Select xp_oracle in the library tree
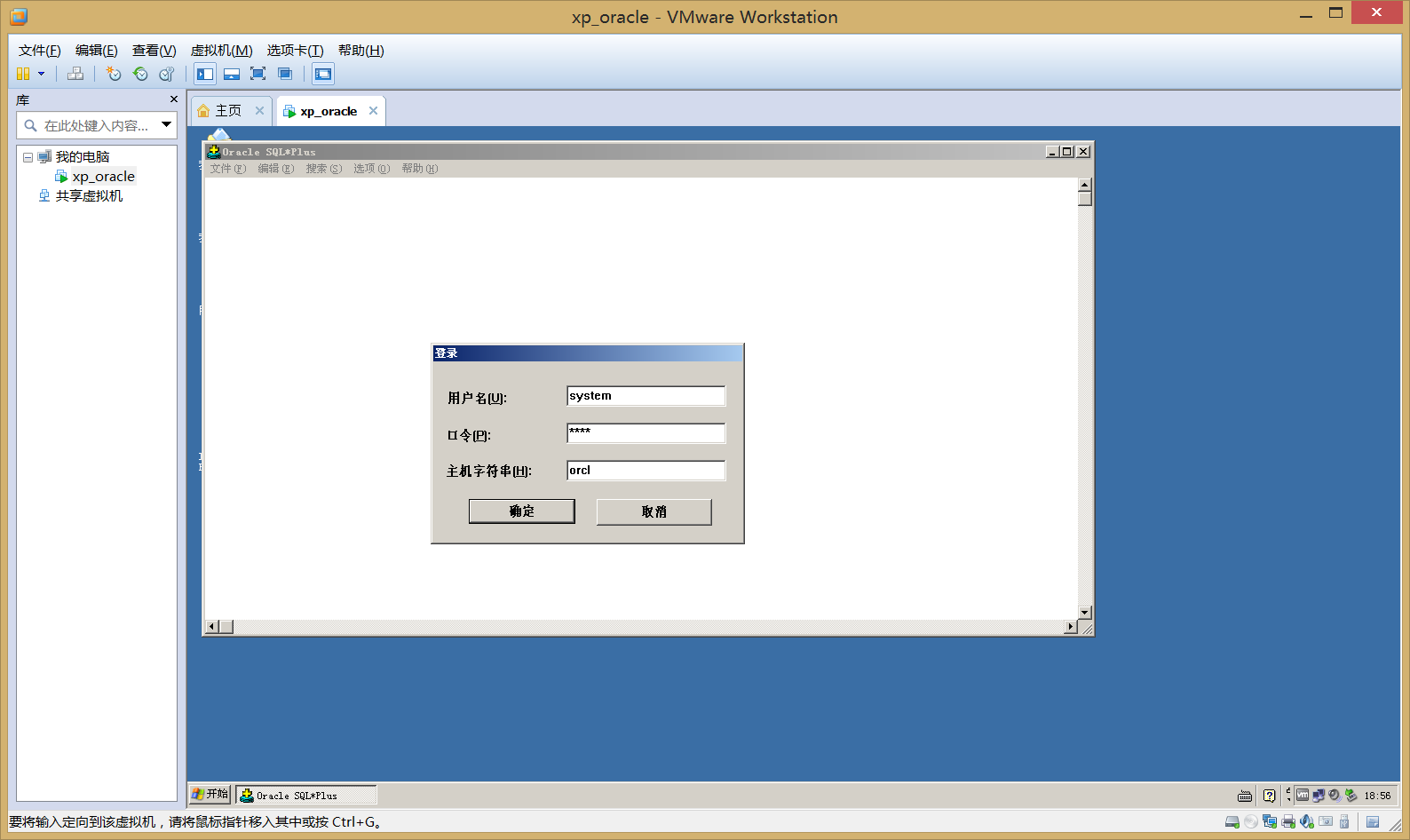1410x840 pixels. 104,177
